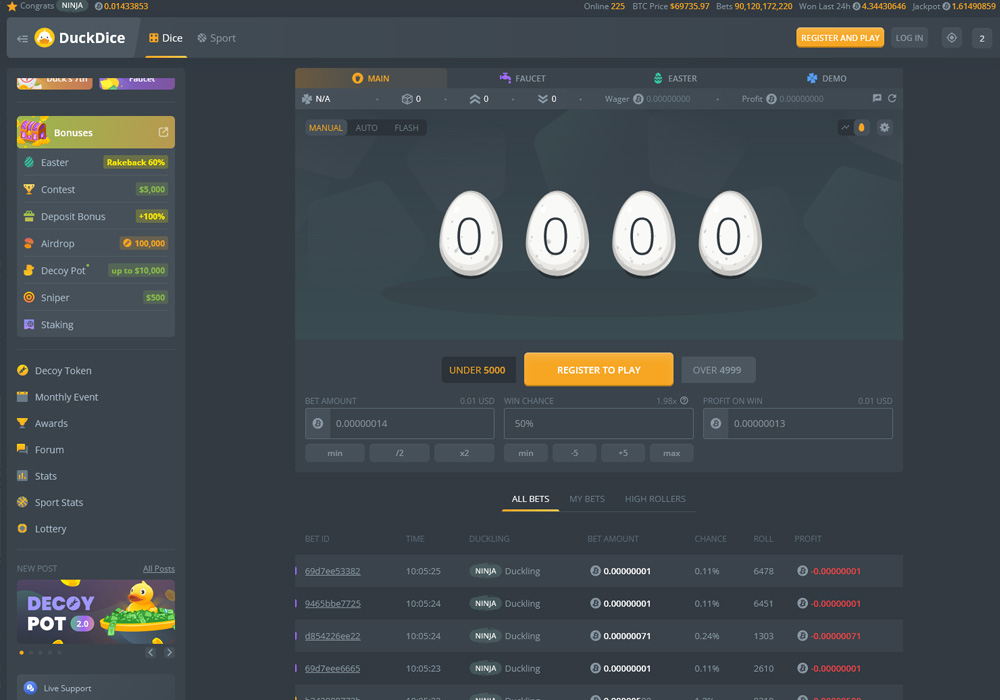Image resolution: width=1000 pixels, height=700 pixels.
Task: Set win chance to max
Action: (x=672, y=453)
